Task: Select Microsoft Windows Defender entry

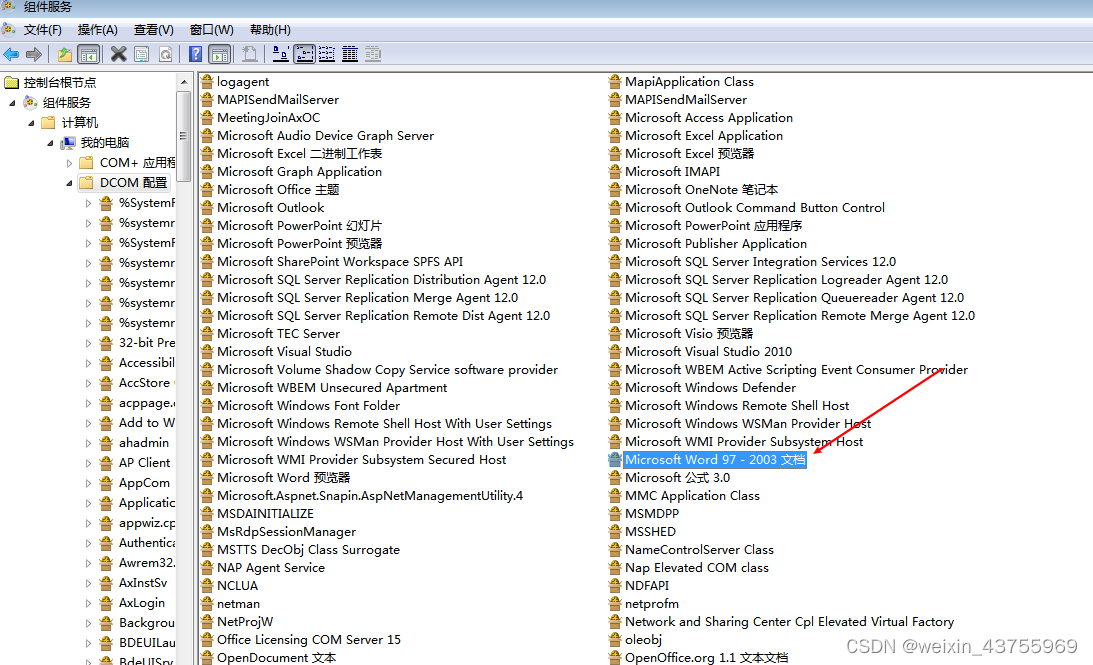Action: (710, 388)
